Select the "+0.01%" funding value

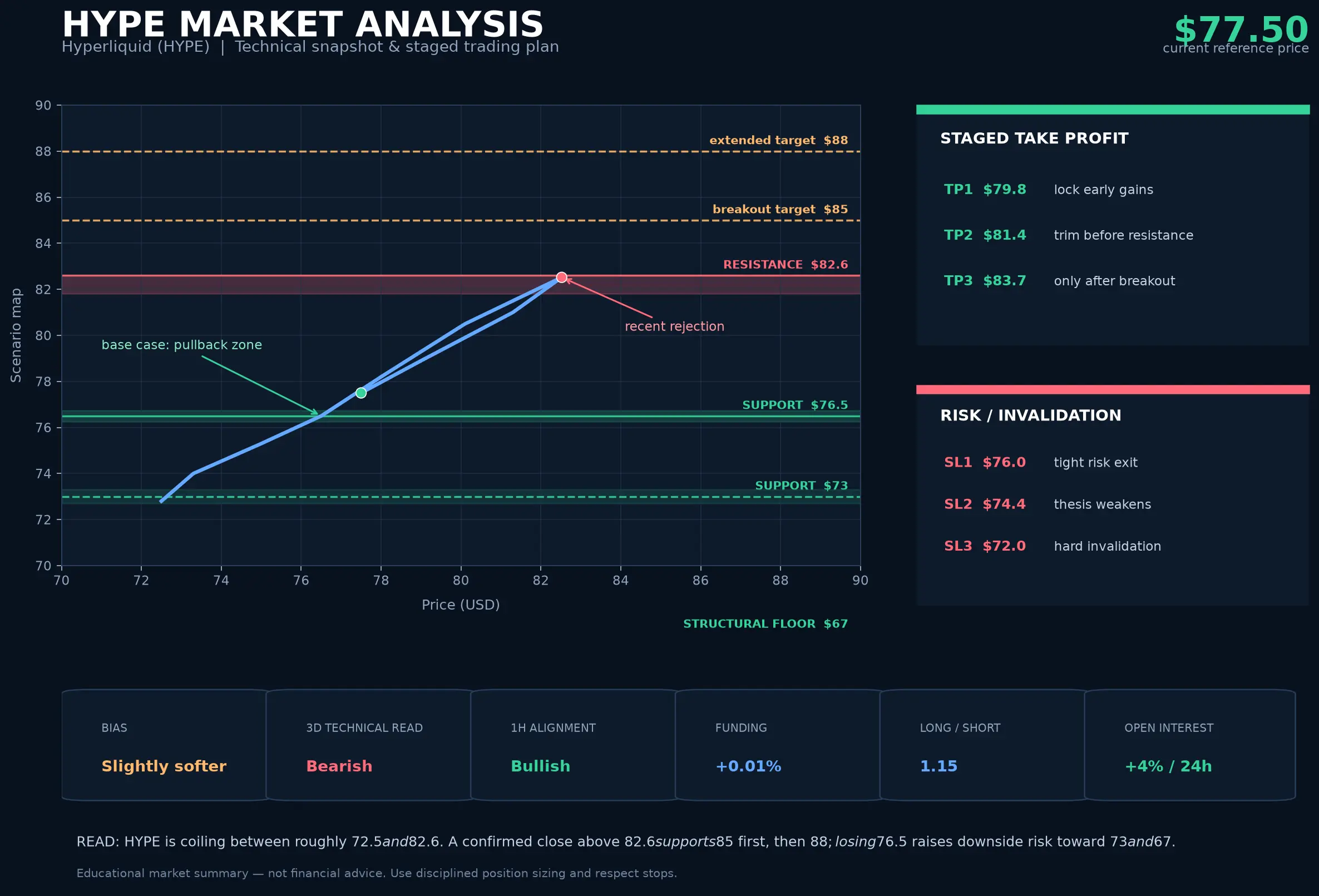(749, 766)
